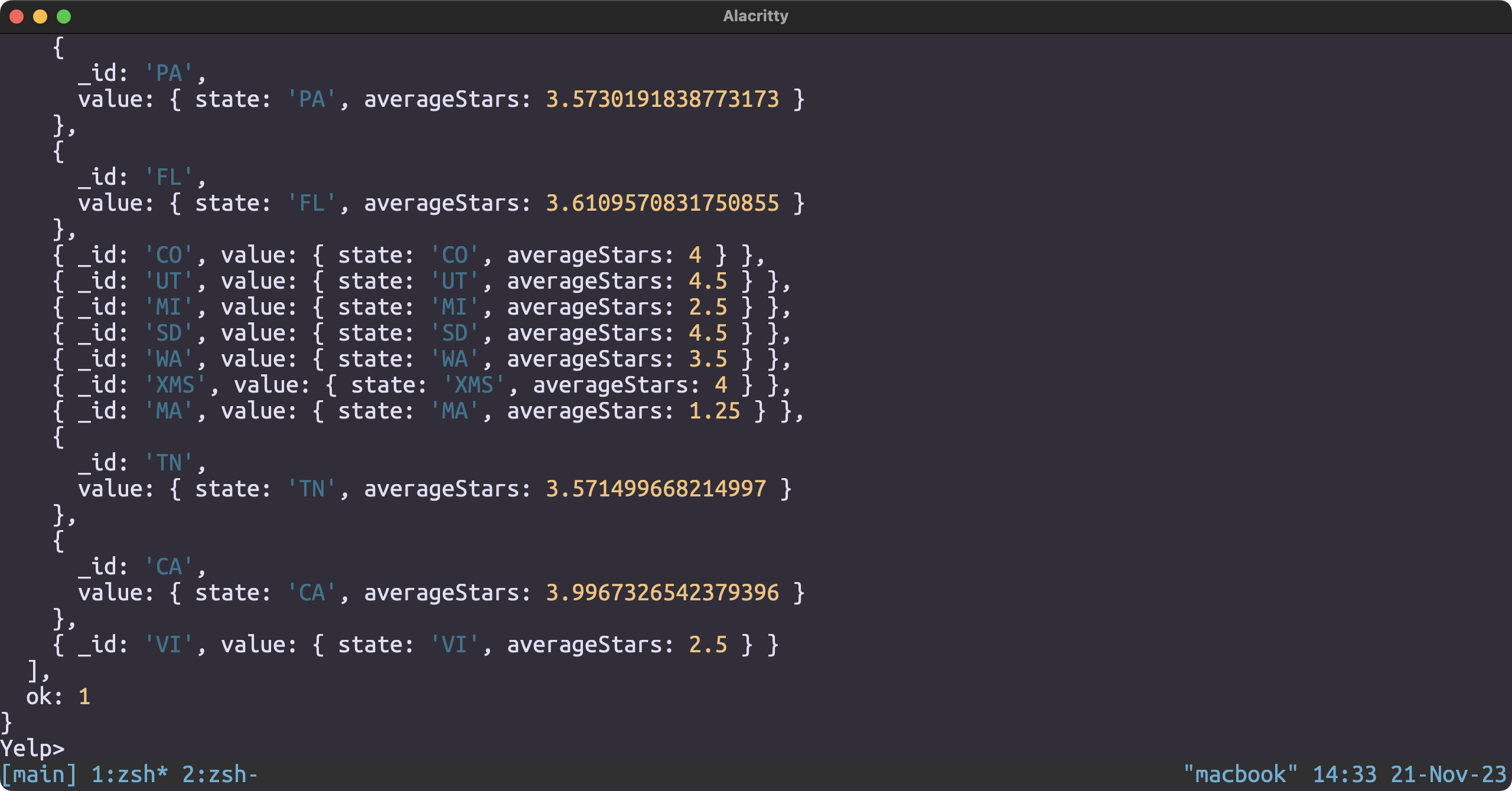This screenshot has height=791, width=1512.
Task: Click the 21-Nov-23 date in status bar
Action: point(1448,774)
